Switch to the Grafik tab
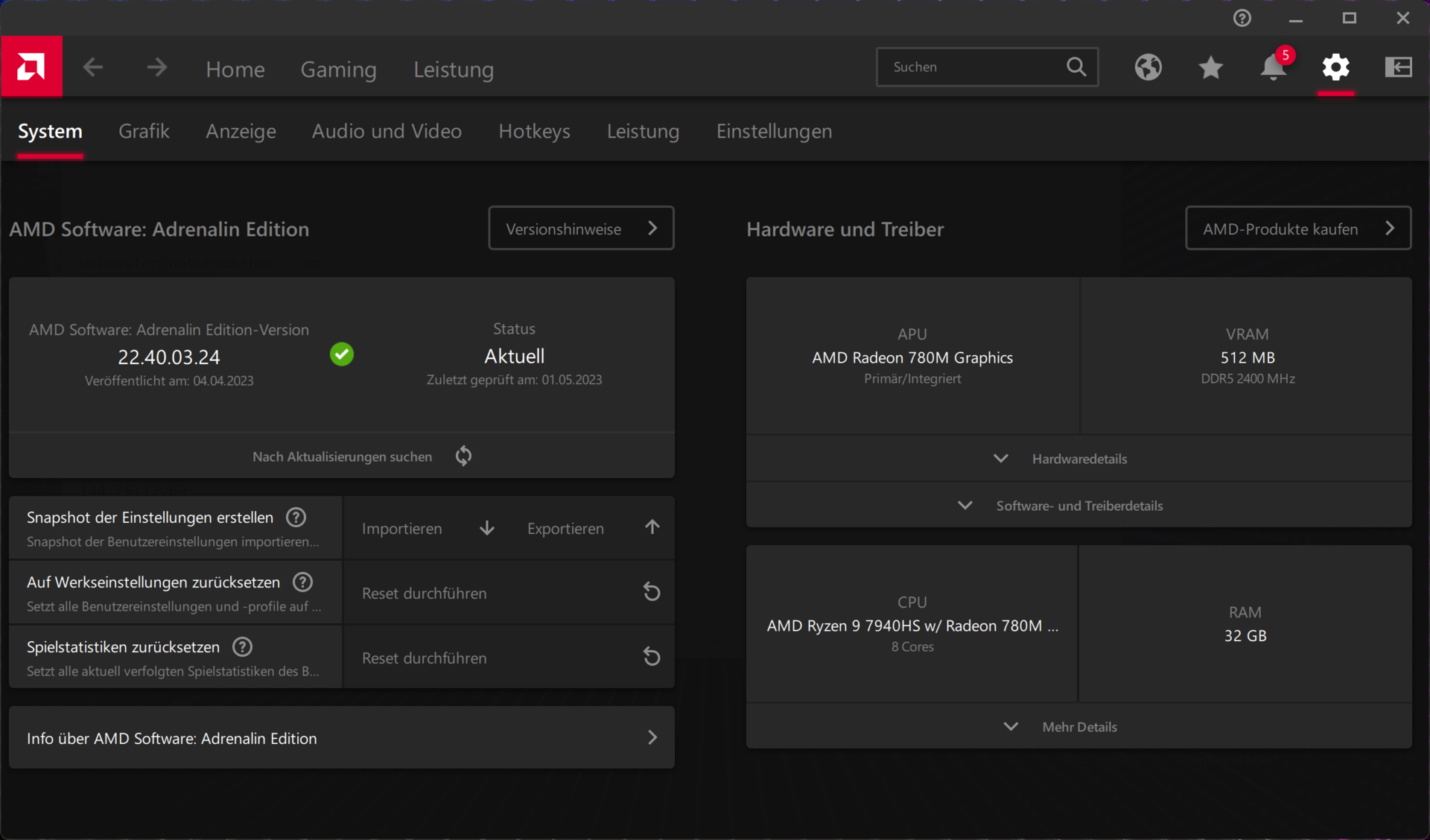The width and height of the screenshot is (1430, 840). click(144, 131)
